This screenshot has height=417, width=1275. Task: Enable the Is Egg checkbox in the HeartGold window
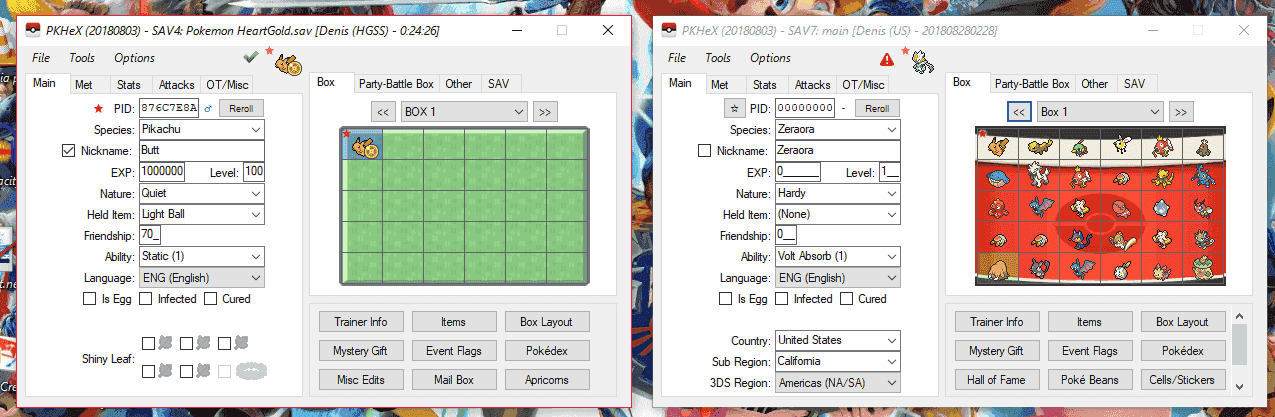(90, 299)
